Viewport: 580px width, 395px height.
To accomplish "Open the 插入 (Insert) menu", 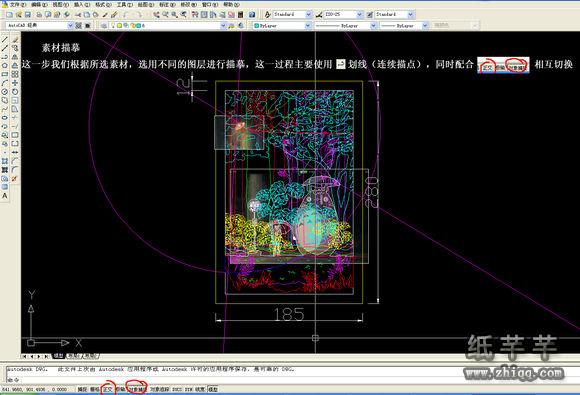I will tap(82, 4).
